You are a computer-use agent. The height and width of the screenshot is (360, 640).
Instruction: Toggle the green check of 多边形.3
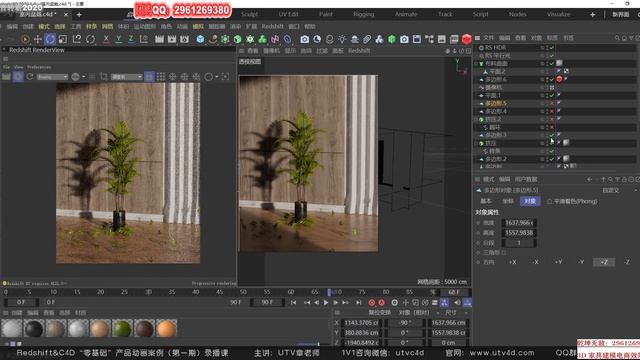552,135
